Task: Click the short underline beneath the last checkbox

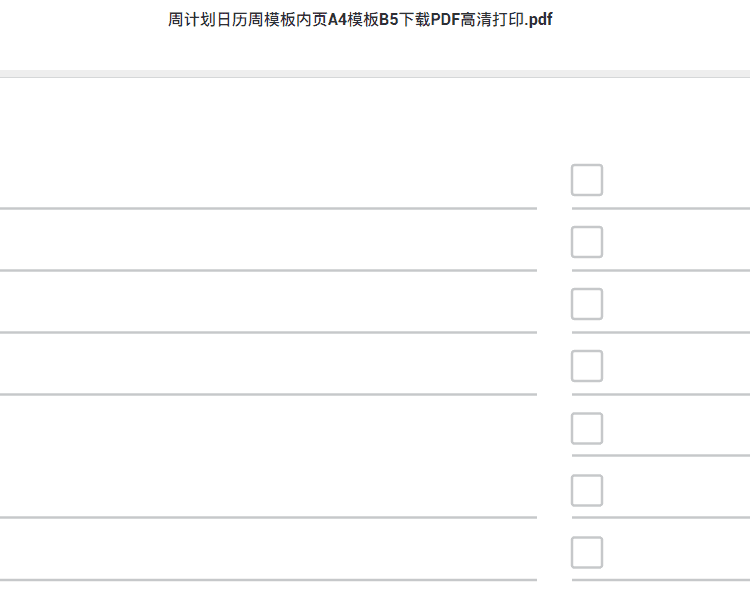Action: coord(661,580)
